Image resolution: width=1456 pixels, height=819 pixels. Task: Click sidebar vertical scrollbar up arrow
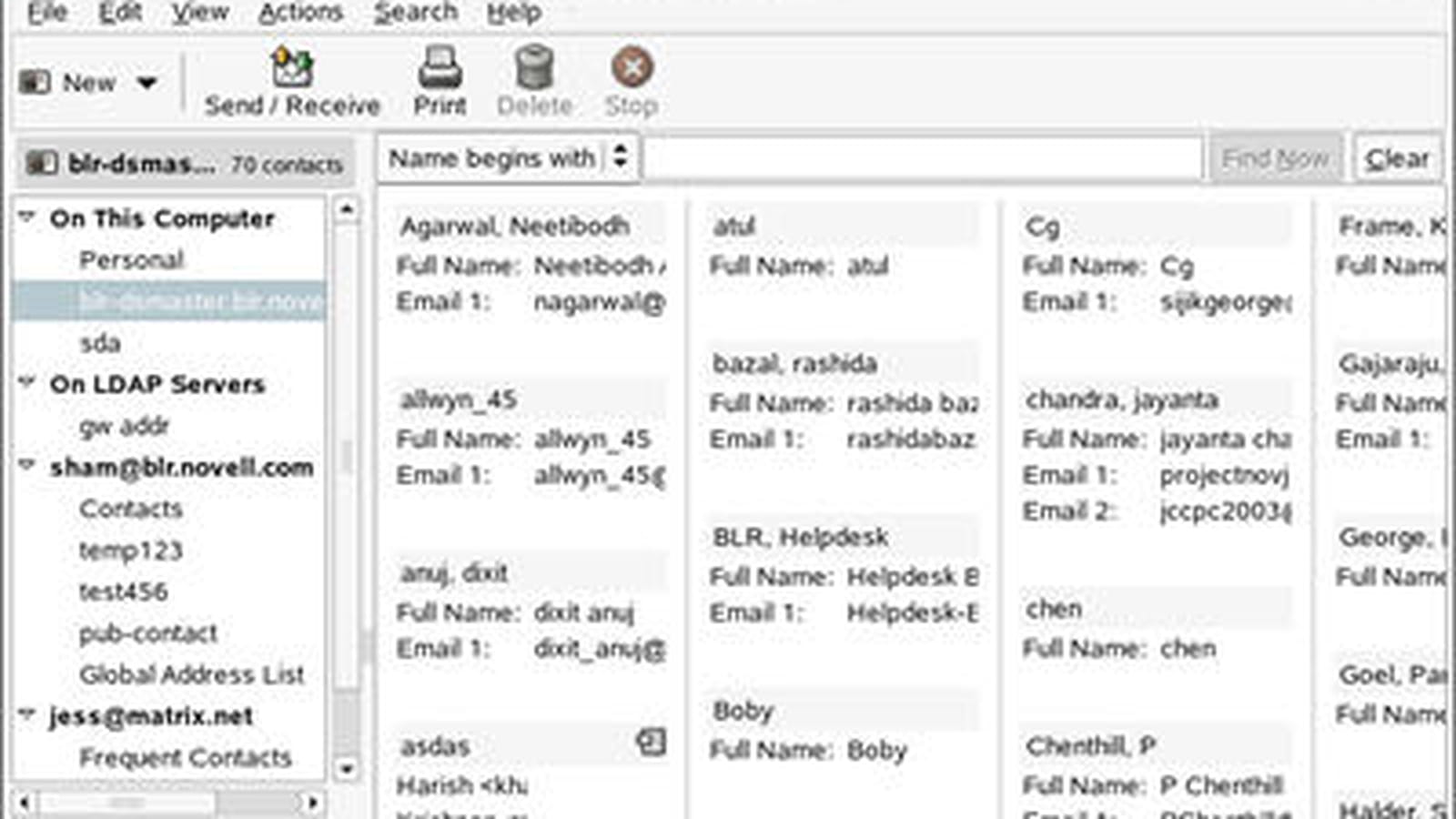click(346, 210)
